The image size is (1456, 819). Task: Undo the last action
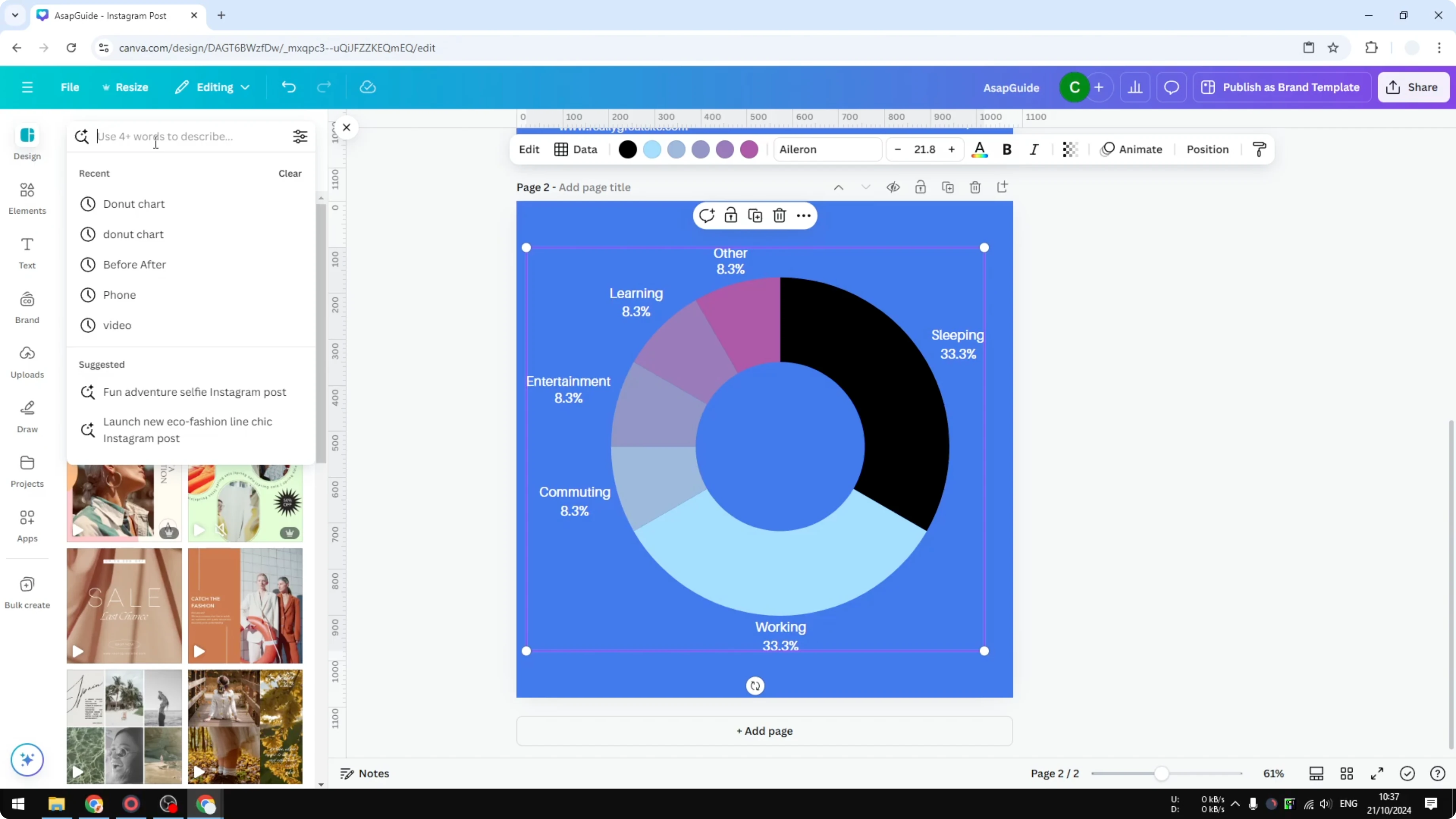tap(288, 87)
